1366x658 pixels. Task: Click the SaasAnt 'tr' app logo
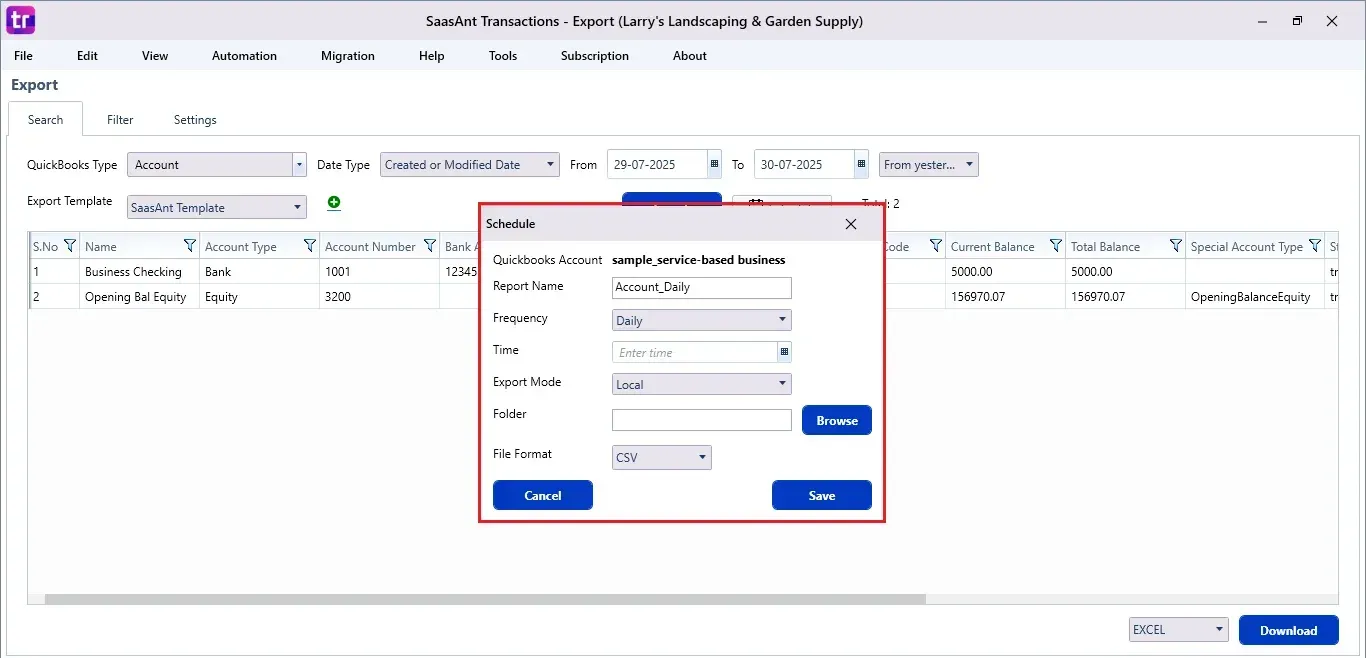point(20,20)
